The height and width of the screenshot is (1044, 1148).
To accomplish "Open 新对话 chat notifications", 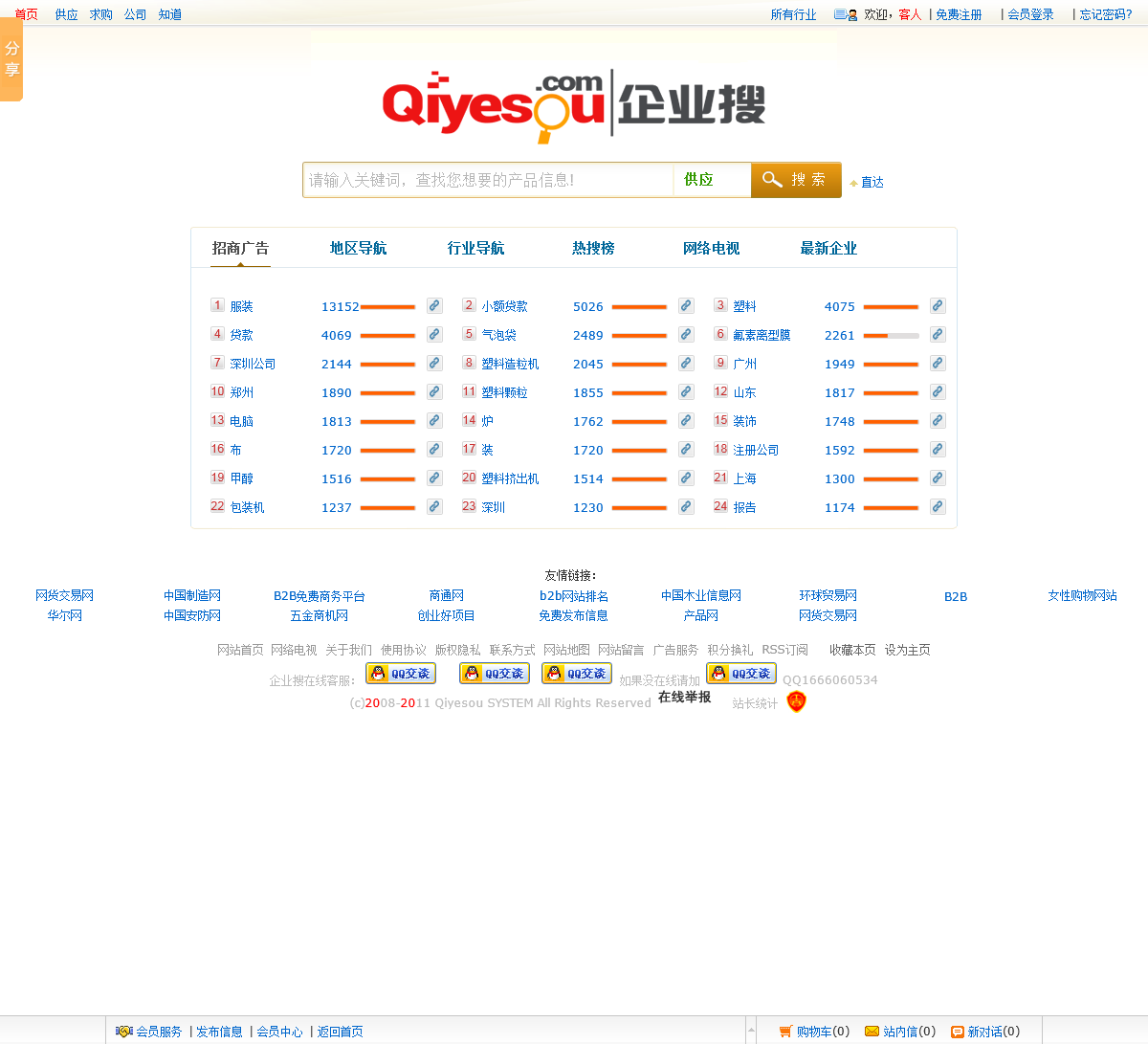I will point(985,1032).
